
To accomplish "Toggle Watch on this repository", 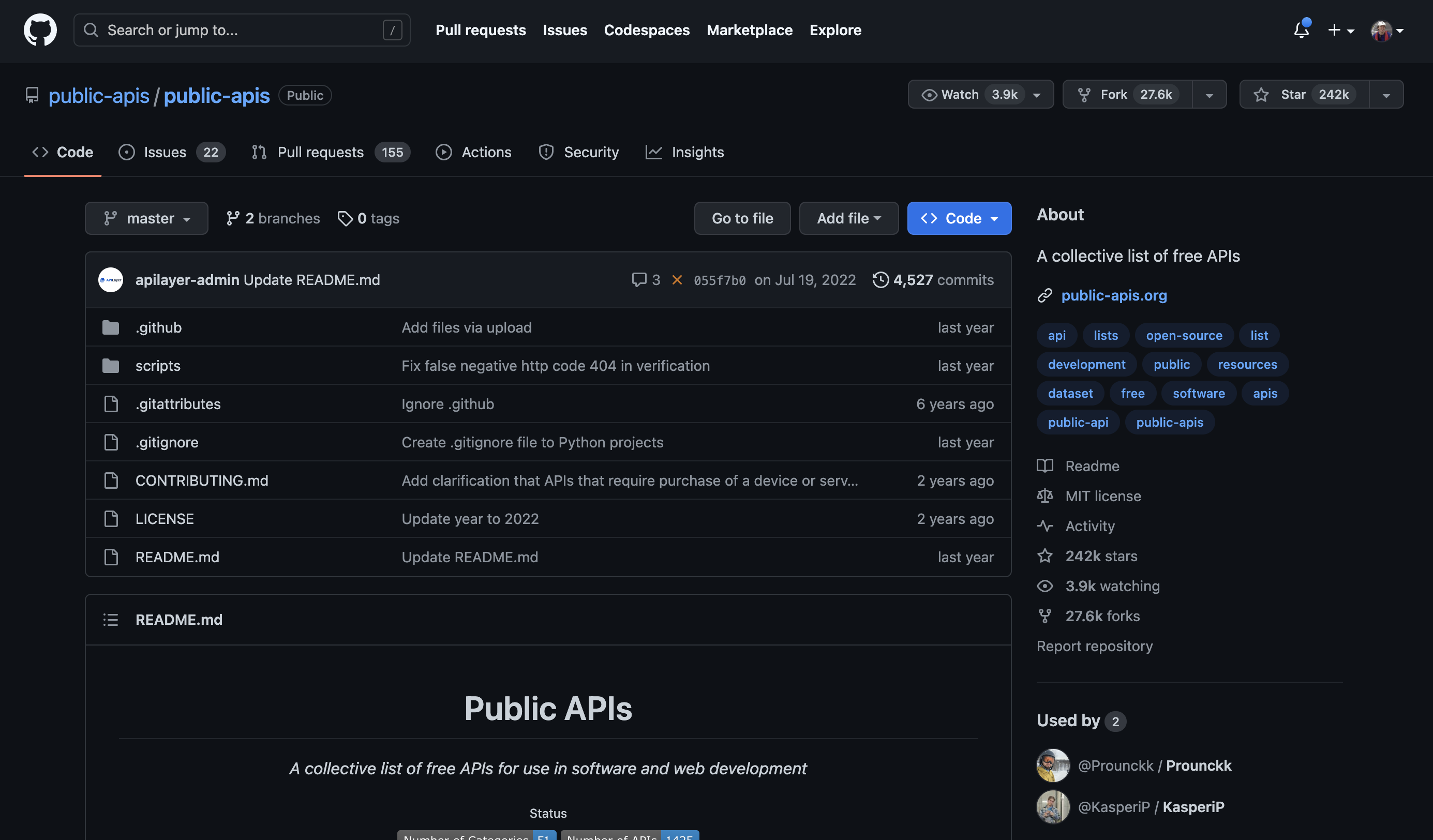I will point(980,95).
